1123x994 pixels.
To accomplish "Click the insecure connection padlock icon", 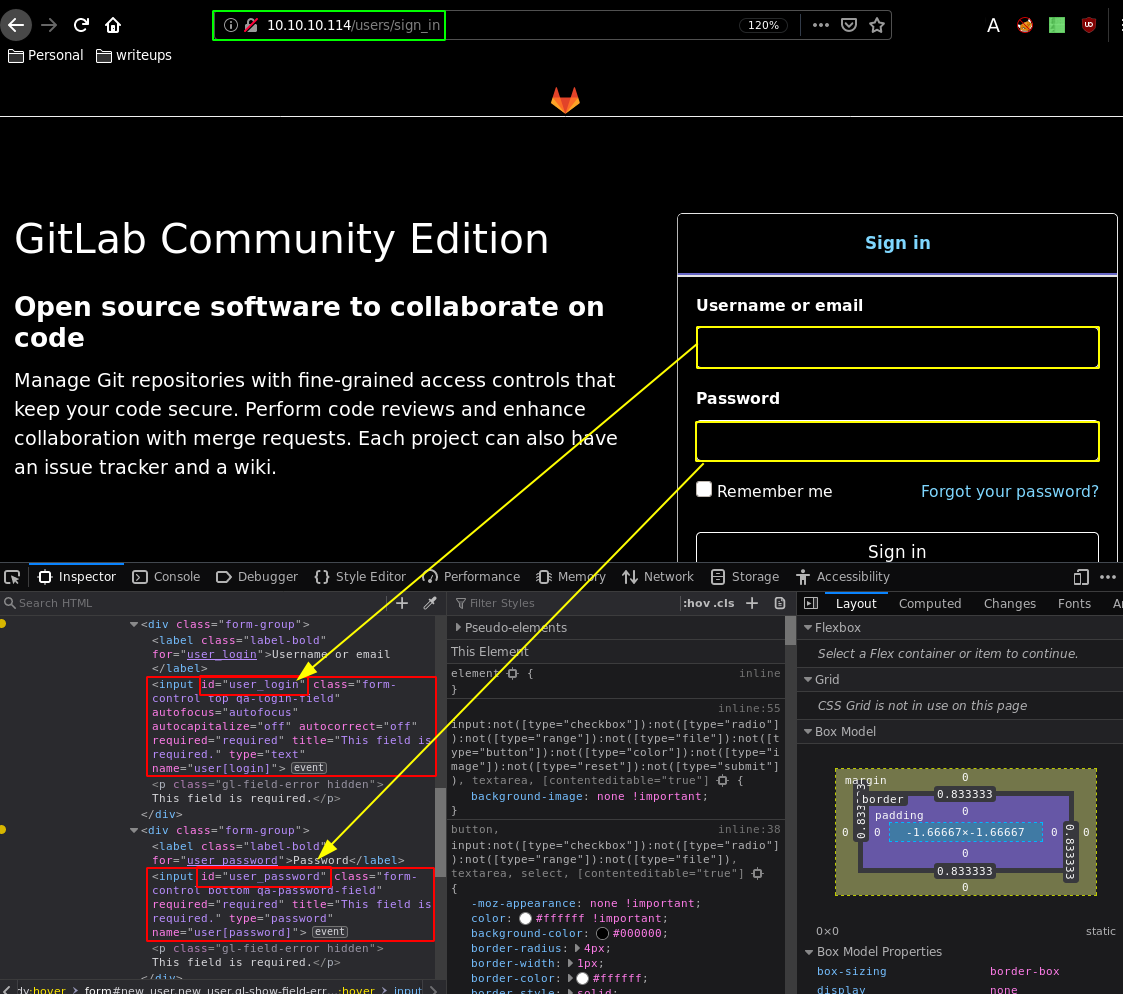I will click(251, 25).
